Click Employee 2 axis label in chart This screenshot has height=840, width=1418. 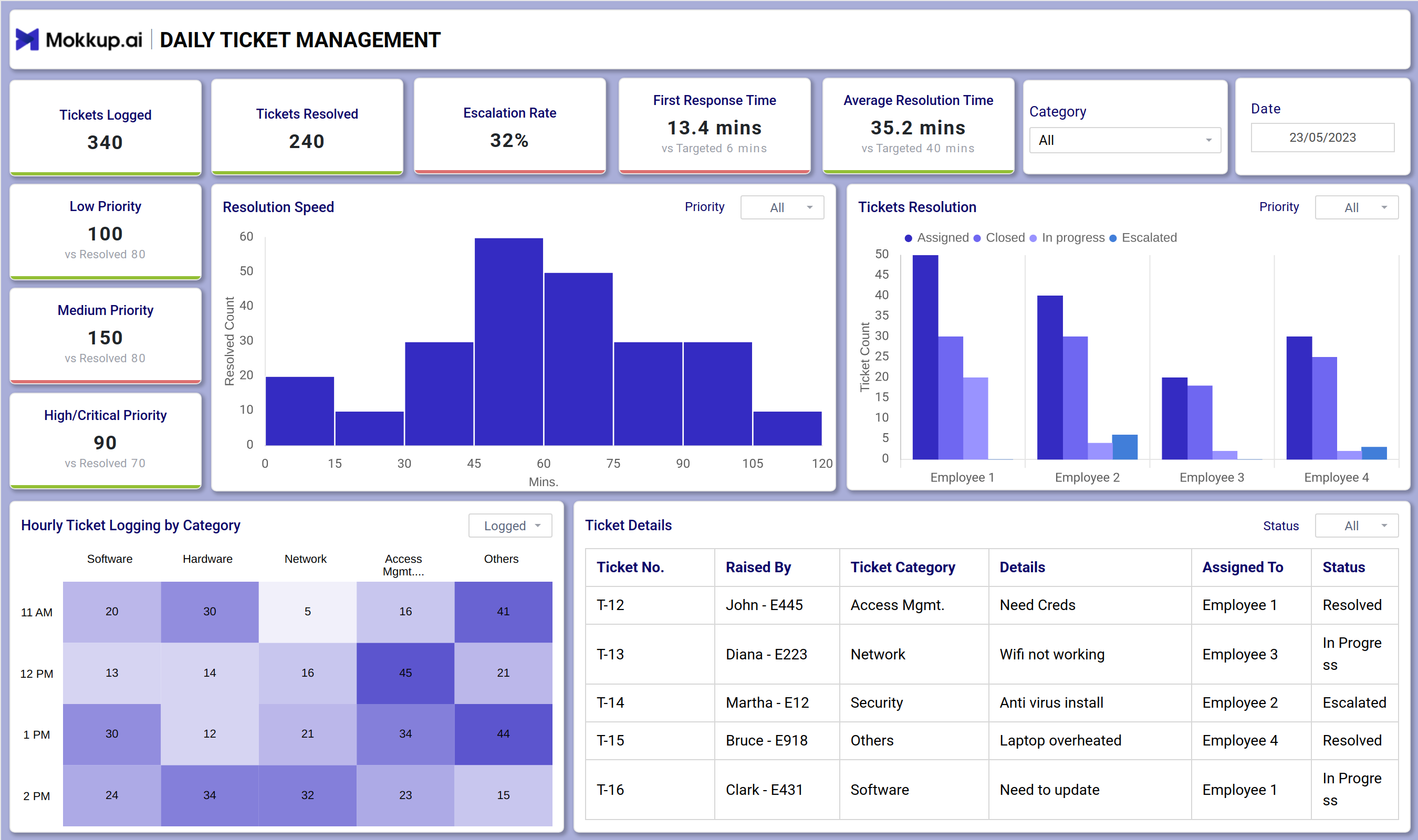click(x=1087, y=478)
